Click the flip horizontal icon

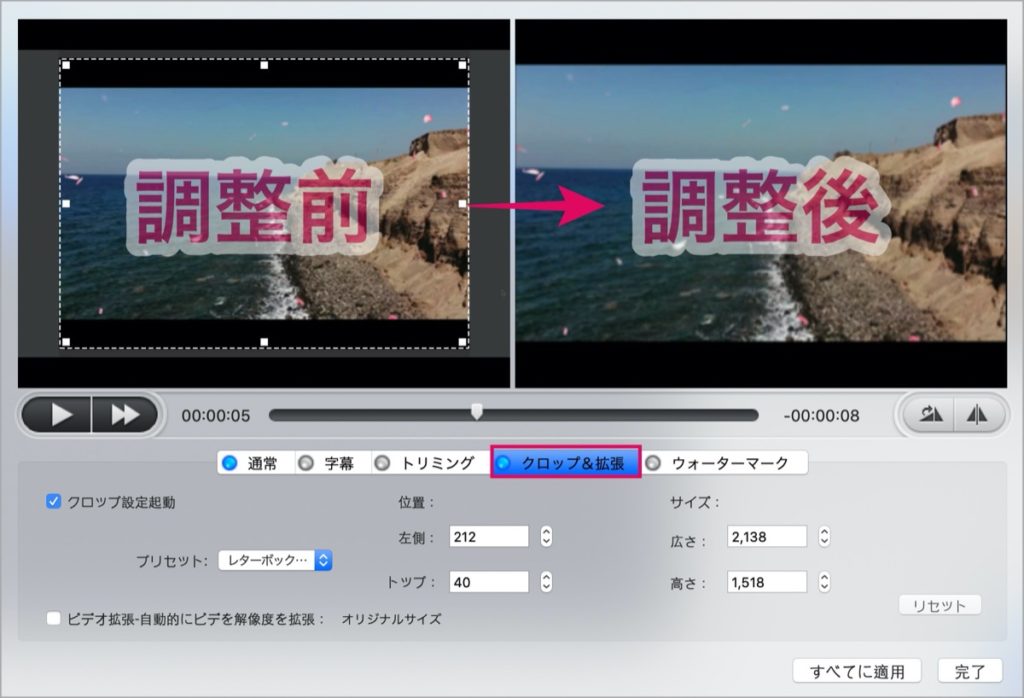[978, 414]
